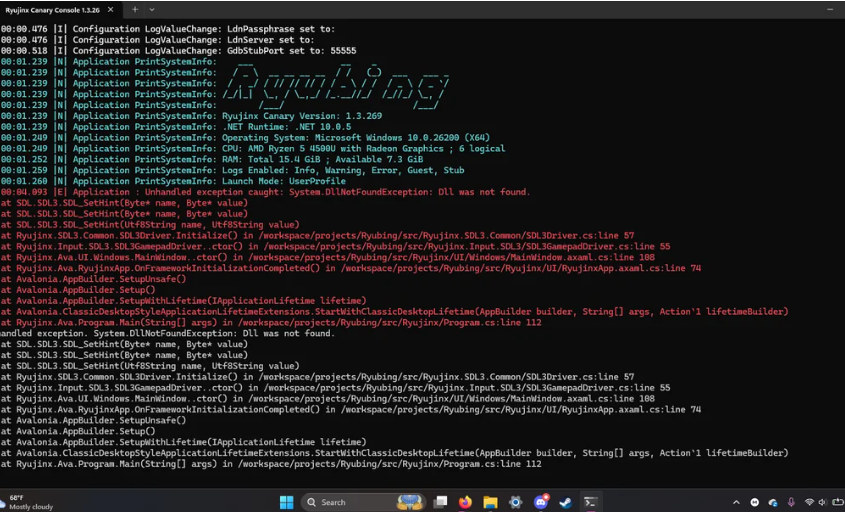The height and width of the screenshot is (512, 845).
Task: Click red 'OnFrameworkInitializationCompleted()' line 74 entry
Action: coord(351,268)
